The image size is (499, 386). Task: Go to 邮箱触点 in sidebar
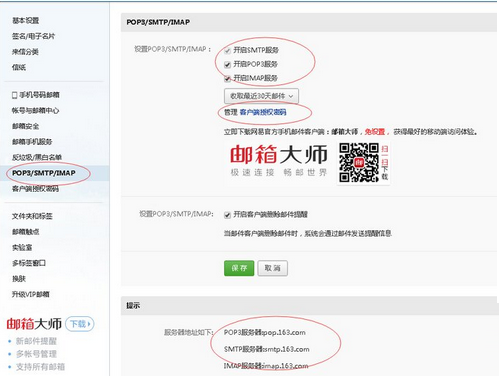(x=26, y=232)
